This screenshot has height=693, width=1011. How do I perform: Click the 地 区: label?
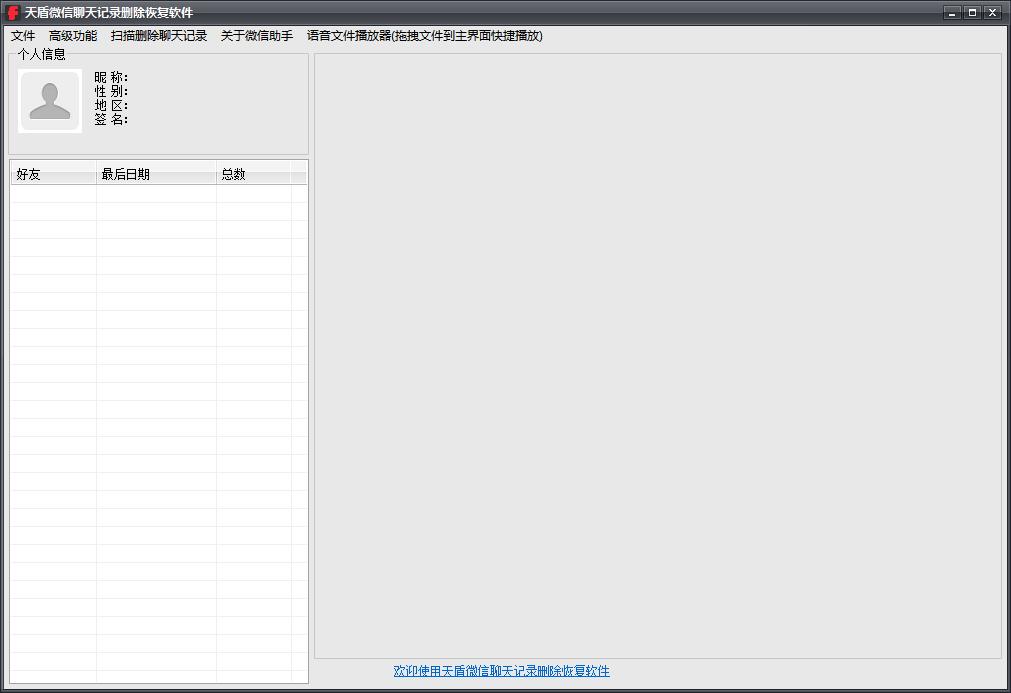point(111,105)
